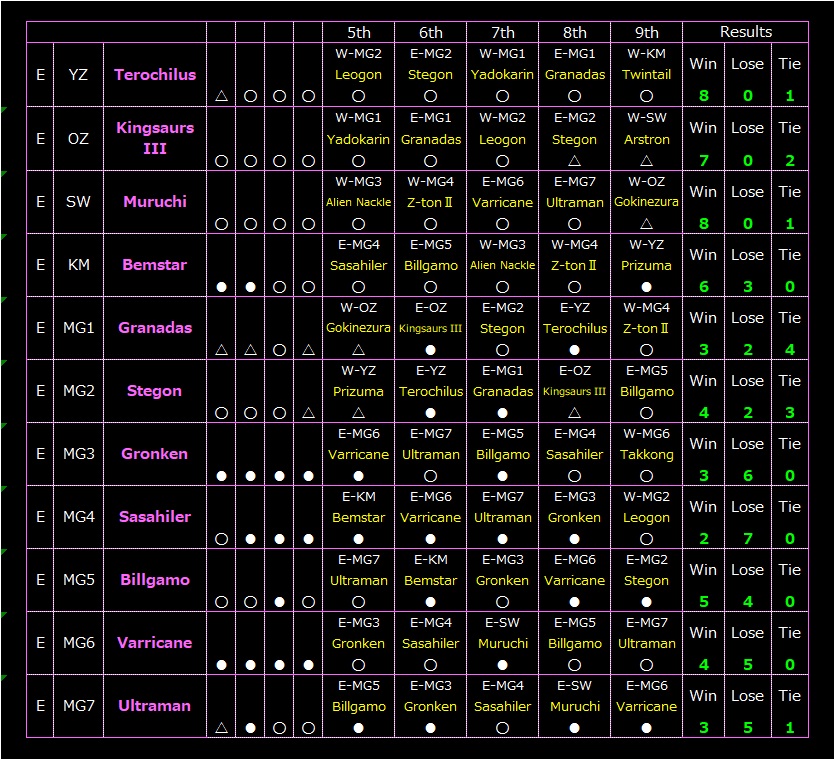This screenshot has height=759, width=834.
Task: Click the pink Stegon team name
Action: (x=155, y=391)
